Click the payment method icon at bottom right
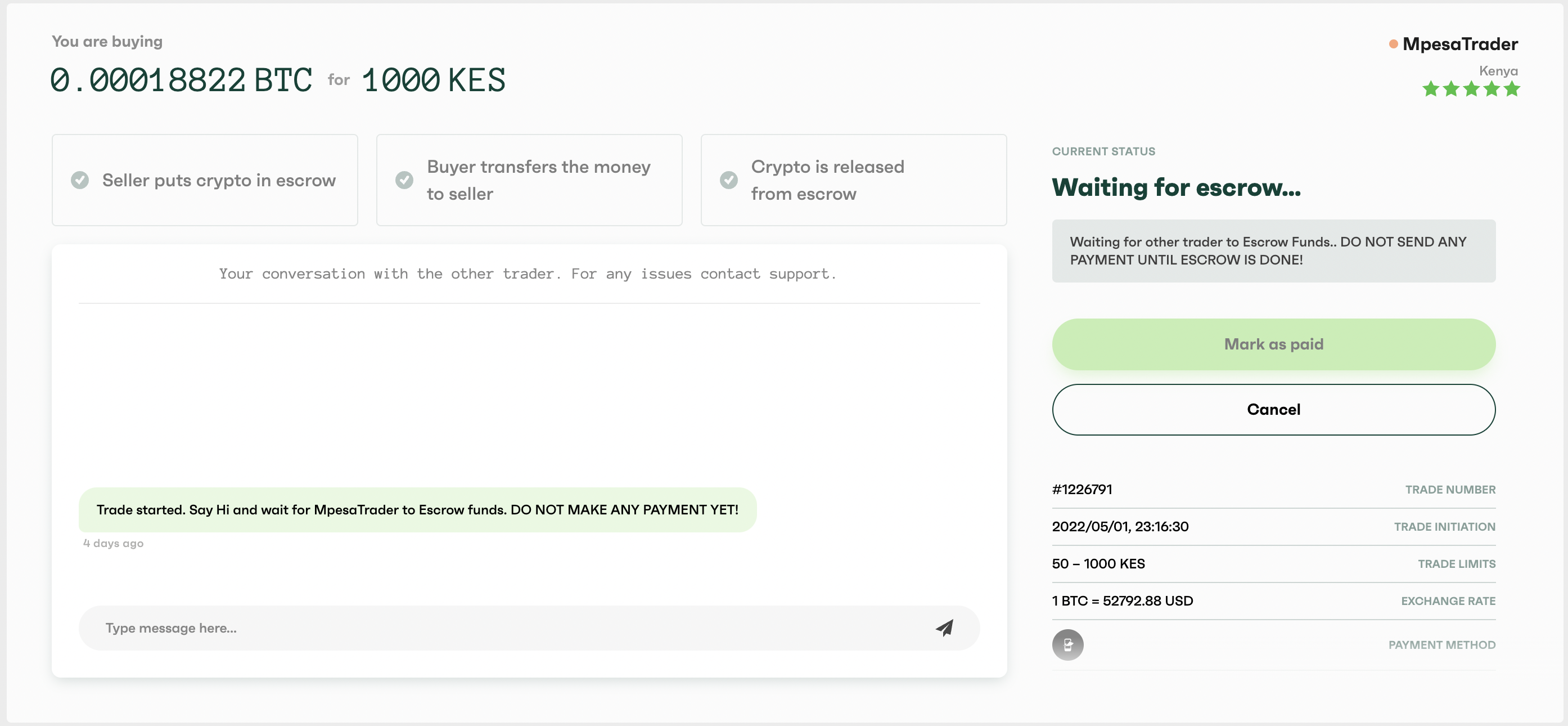Image resolution: width=1568 pixels, height=726 pixels. click(1068, 645)
